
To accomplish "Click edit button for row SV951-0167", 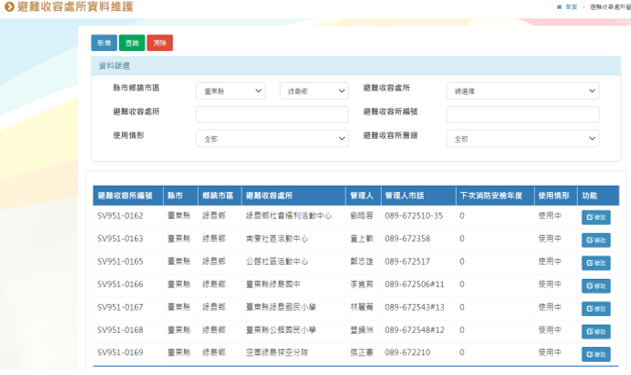I will tap(596, 309).
